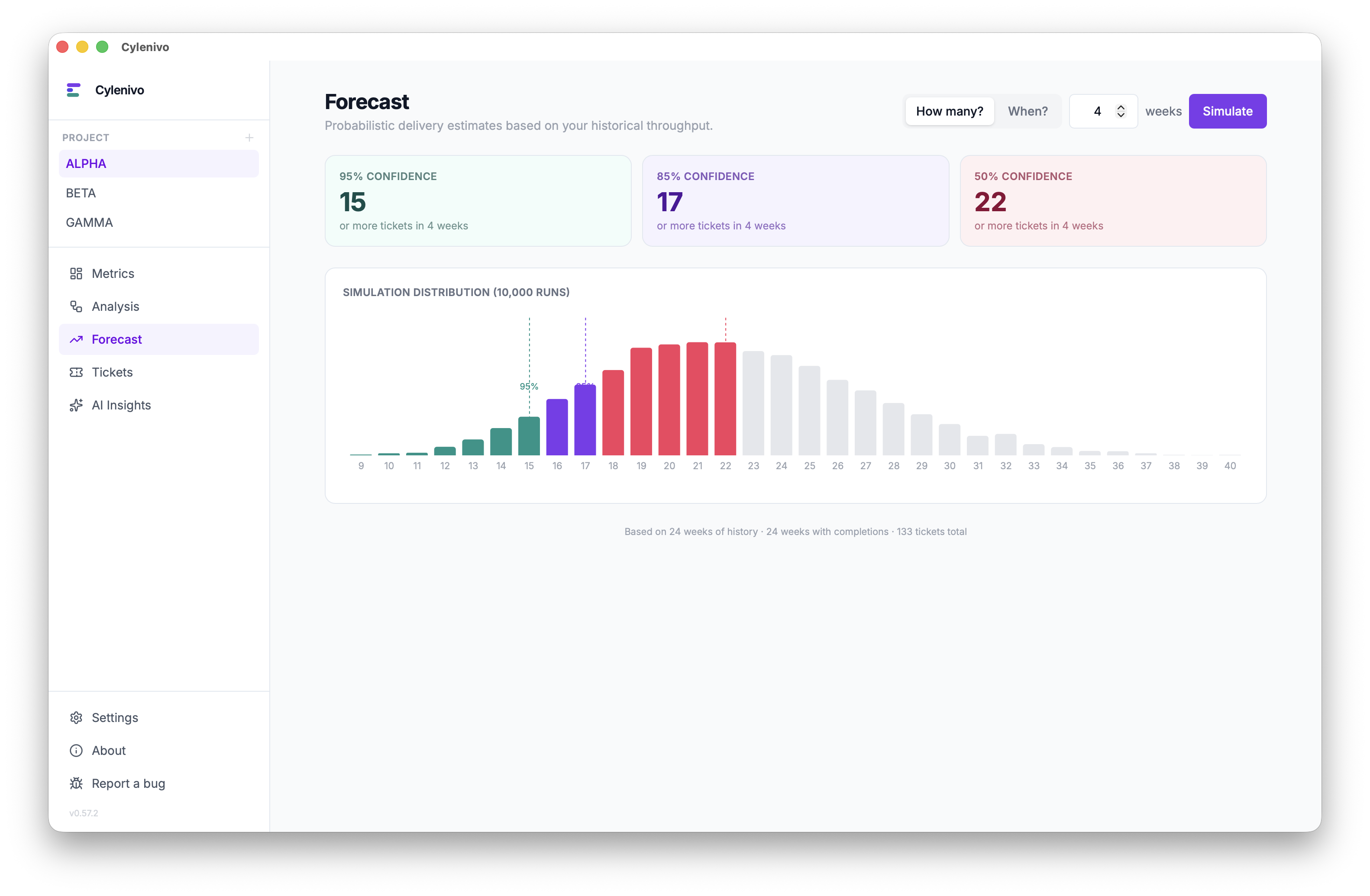This screenshot has height=896, width=1370.
Task: Click the About info icon
Action: coord(77,751)
